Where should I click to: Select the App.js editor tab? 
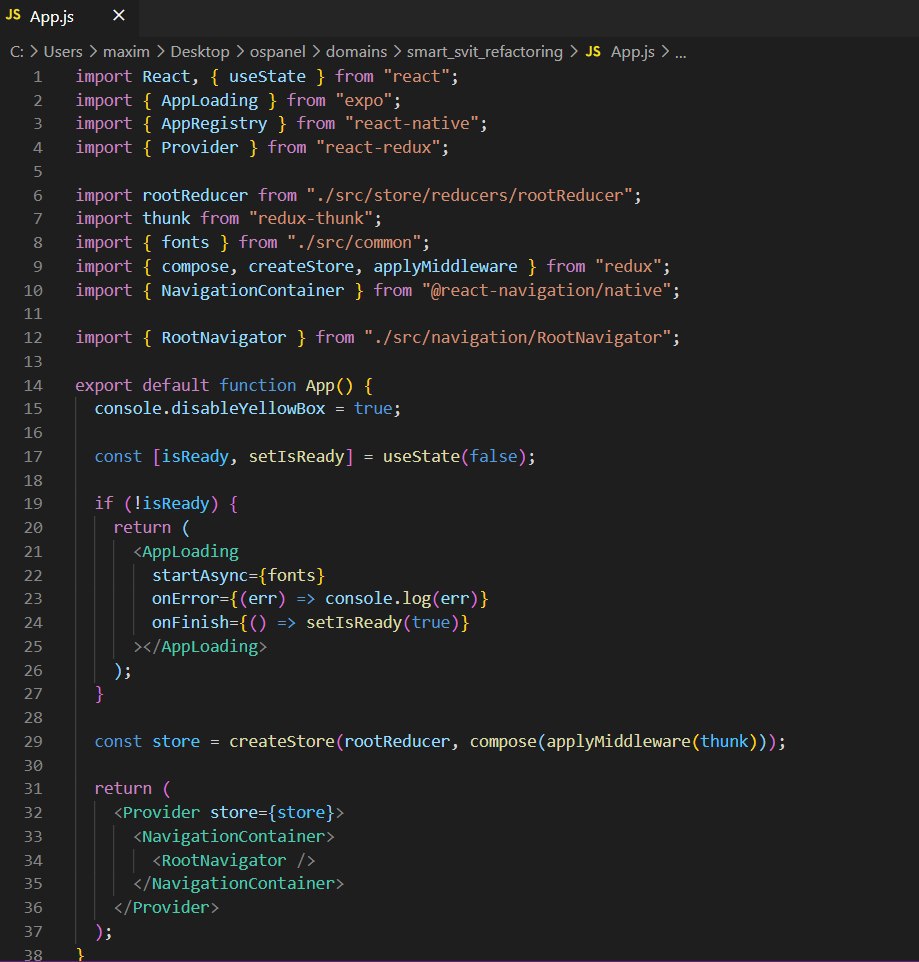click(x=69, y=17)
